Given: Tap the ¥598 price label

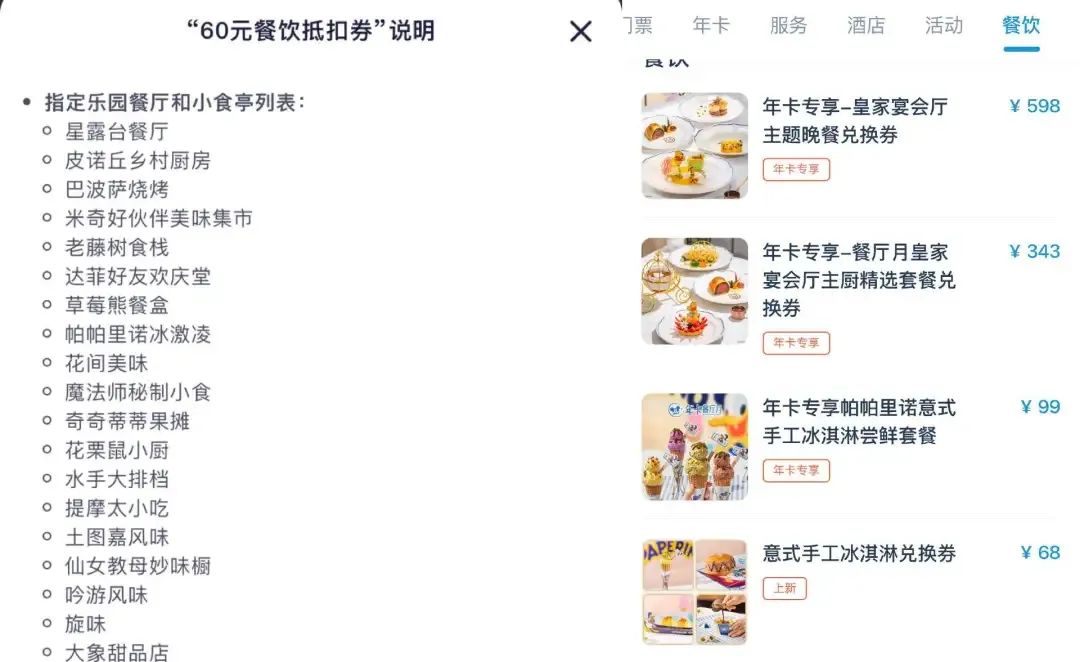Looking at the screenshot, I should pyautogui.click(x=1035, y=106).
